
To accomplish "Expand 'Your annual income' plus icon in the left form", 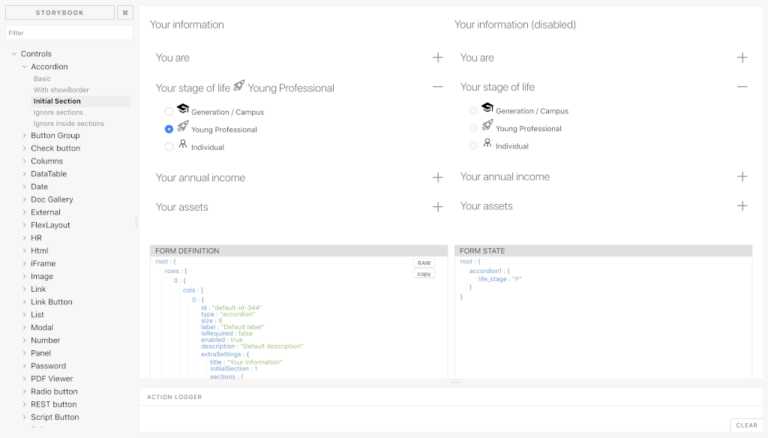I will 438,177.
